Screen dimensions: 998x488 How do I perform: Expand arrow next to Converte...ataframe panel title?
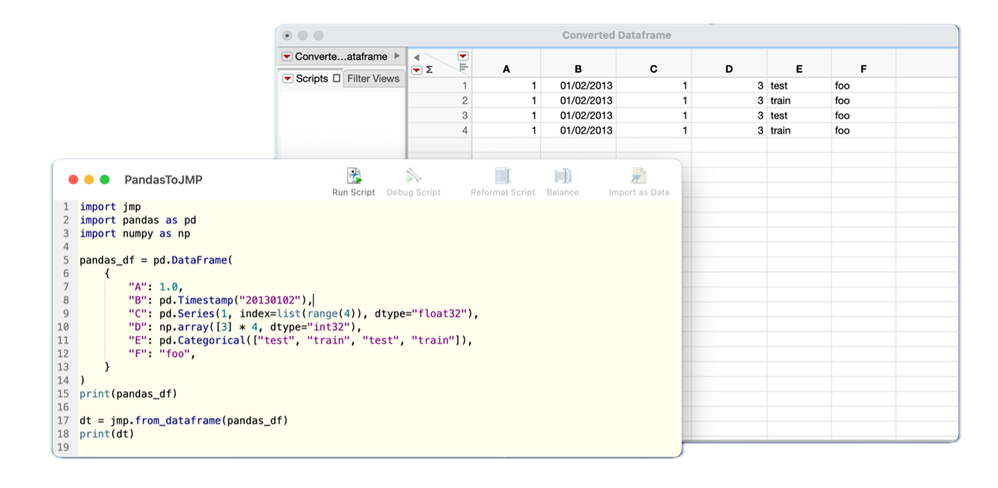point(397,56)
